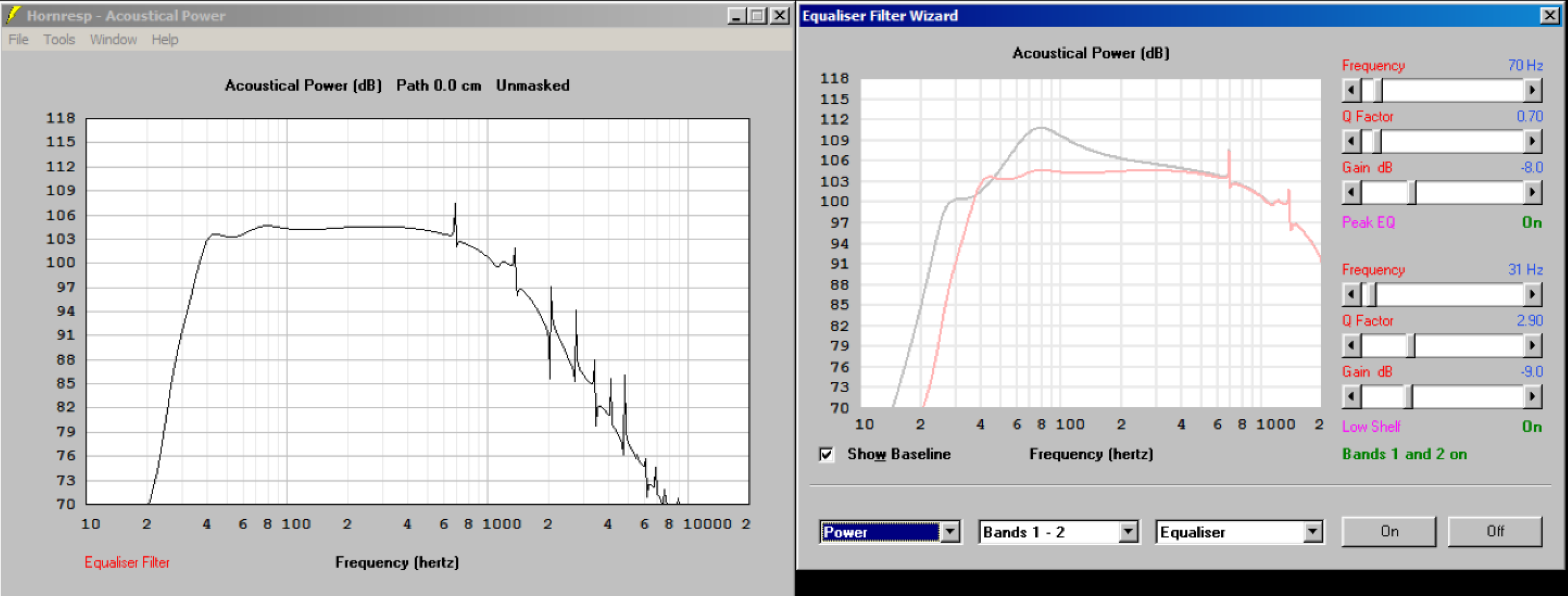Click the wizard Acoustical Power preview chart
This screenshot has height=596, width=1568.
point(1090,242)
